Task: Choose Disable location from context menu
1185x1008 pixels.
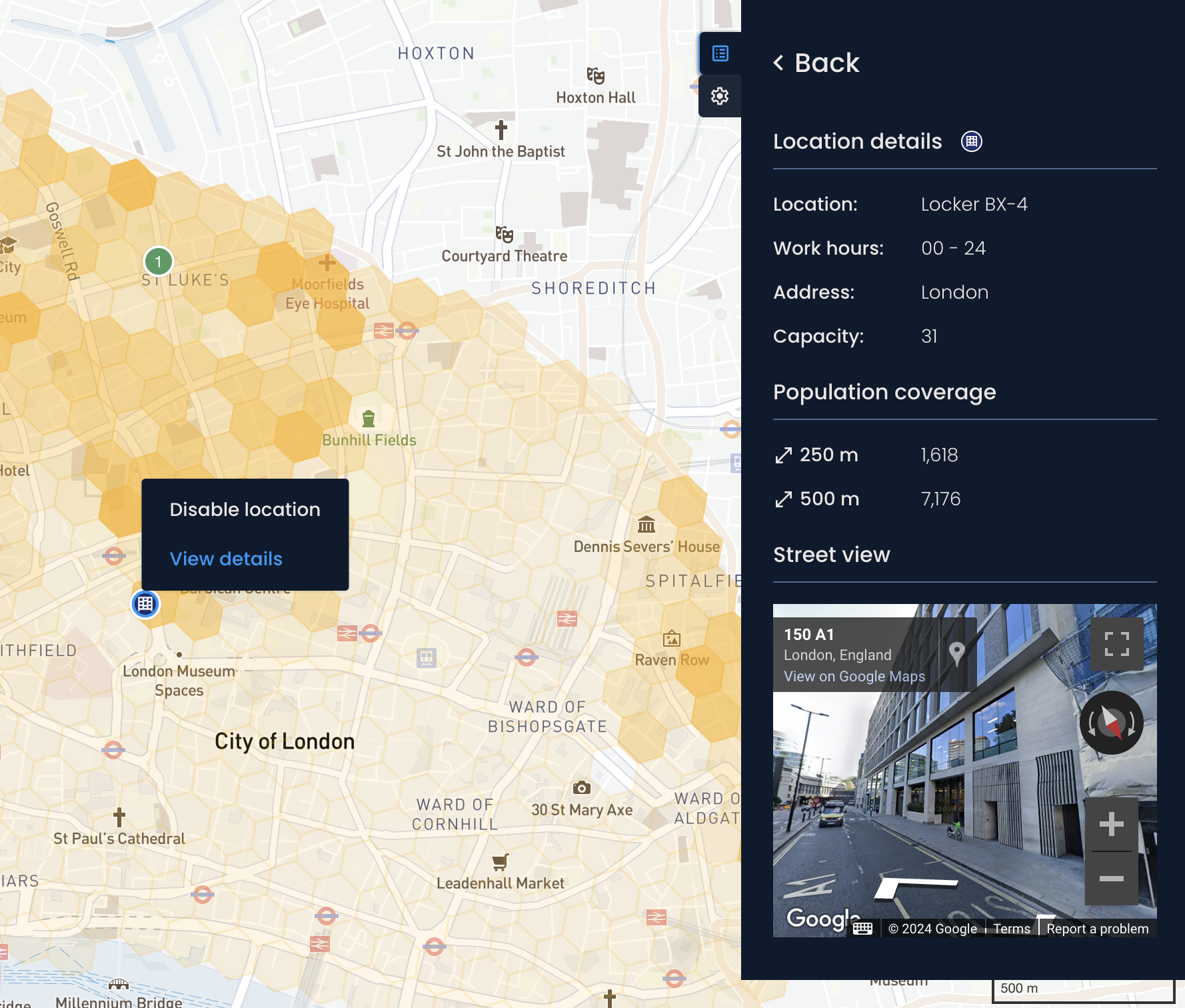Action: coord(245,509)
